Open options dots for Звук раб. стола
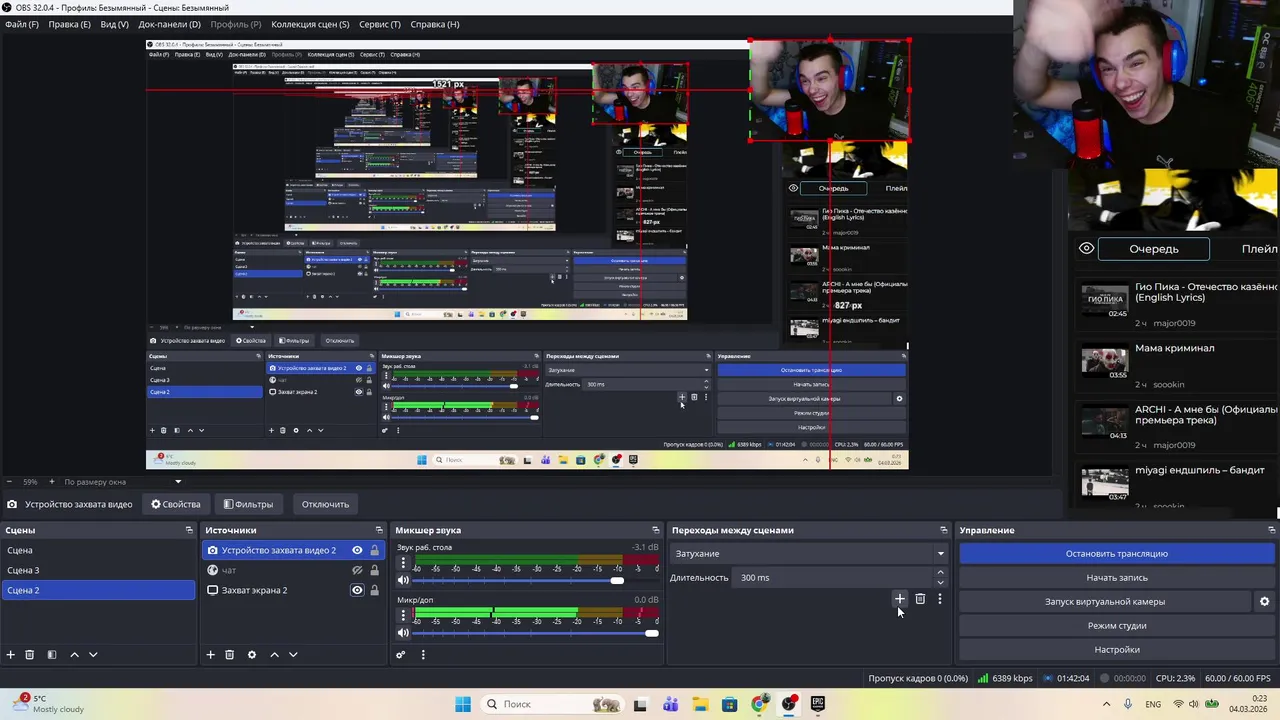Screen dimensions: 1280x720 pos(403,563)
